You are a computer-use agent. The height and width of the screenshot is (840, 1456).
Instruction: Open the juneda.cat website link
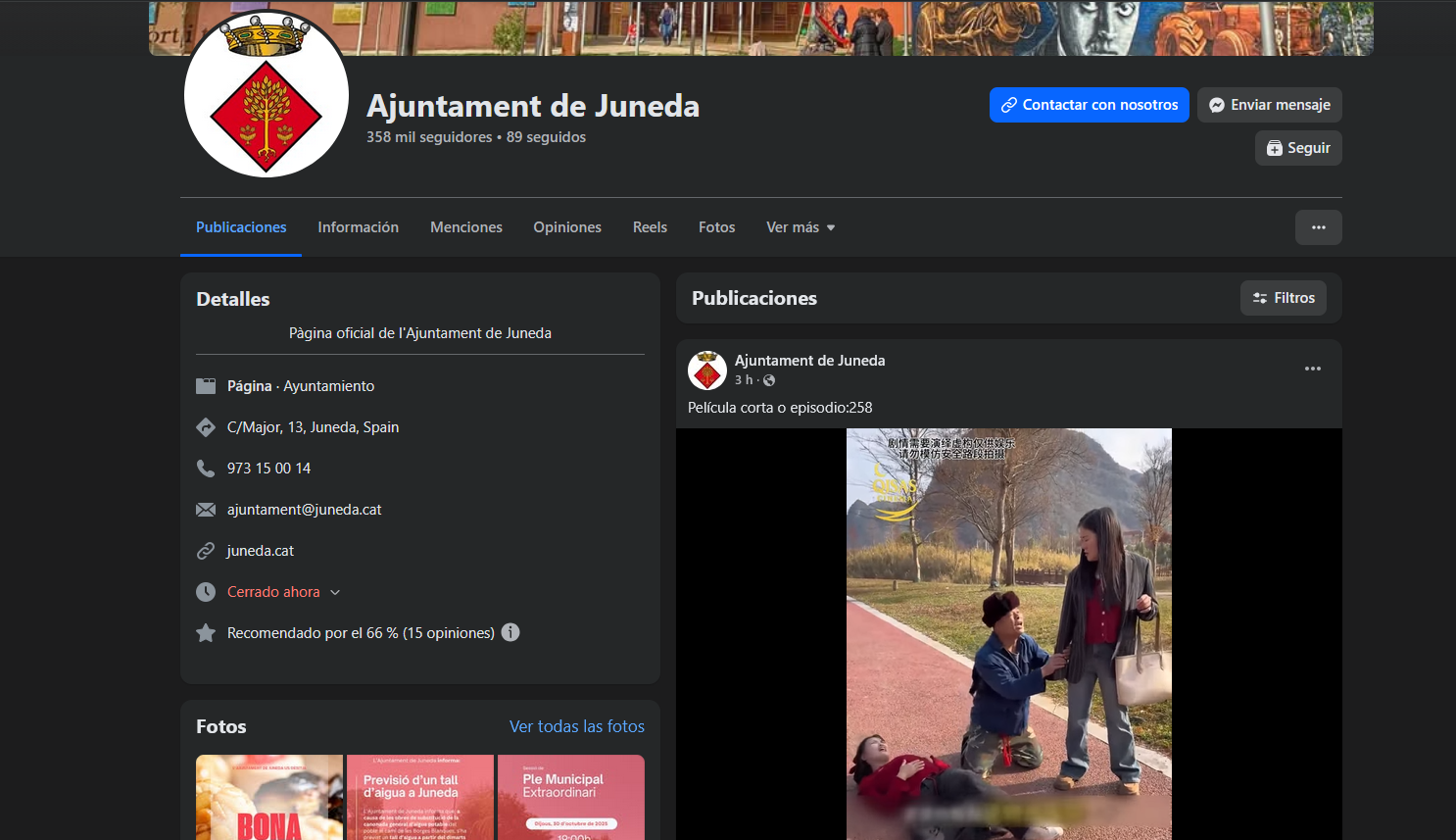(261, 551)
